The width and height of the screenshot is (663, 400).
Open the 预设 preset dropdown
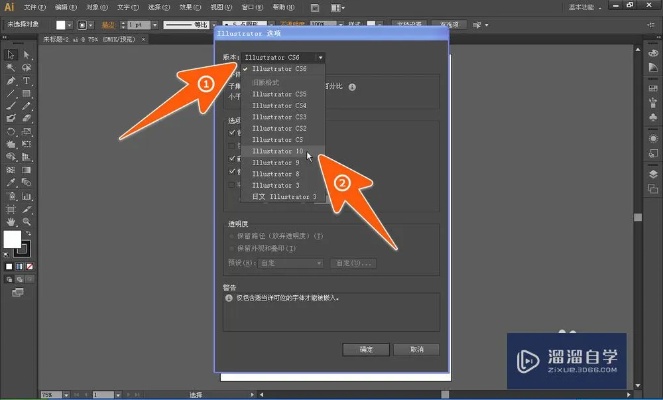(x=290, y=263)
